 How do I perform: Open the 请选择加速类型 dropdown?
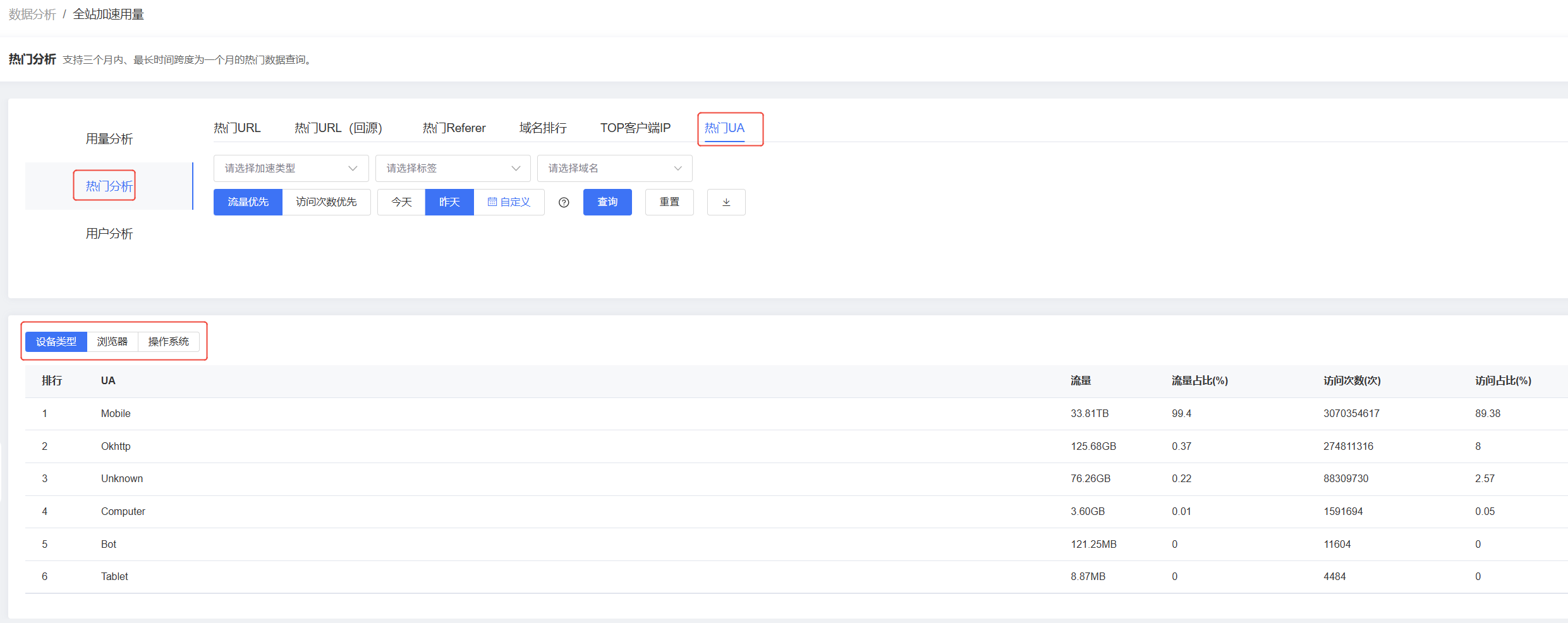tap(291, 168)
